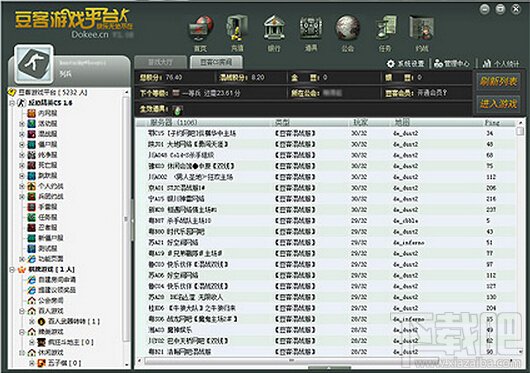Expand the 死亡服 tree node
The height and width of the screenshot is (373, 530).
coord(22,166)
